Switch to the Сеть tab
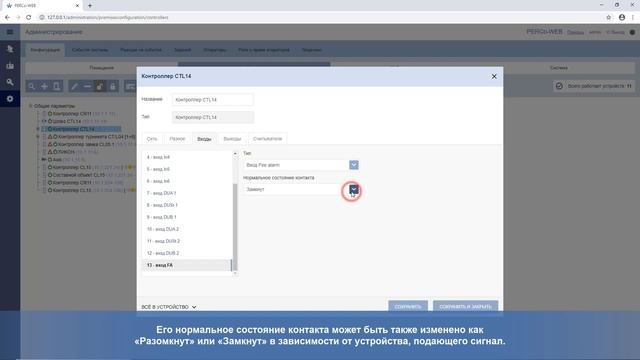The image size is (640, 360). [152, 139]
